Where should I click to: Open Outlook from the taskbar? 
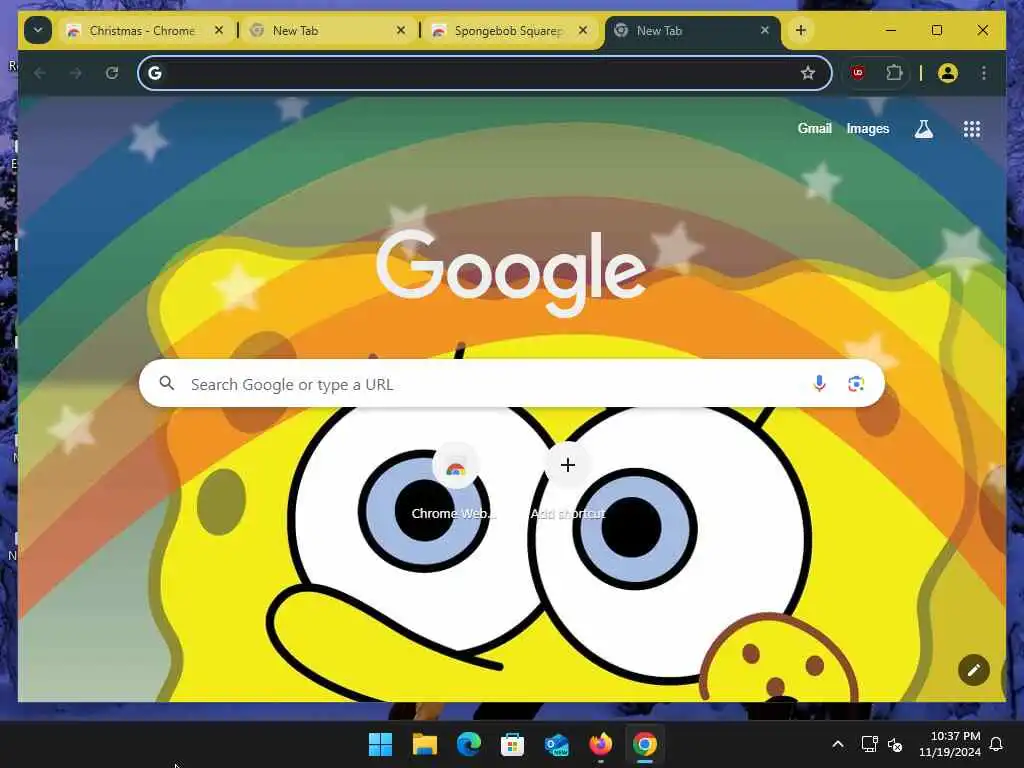(x=556, y=744)
